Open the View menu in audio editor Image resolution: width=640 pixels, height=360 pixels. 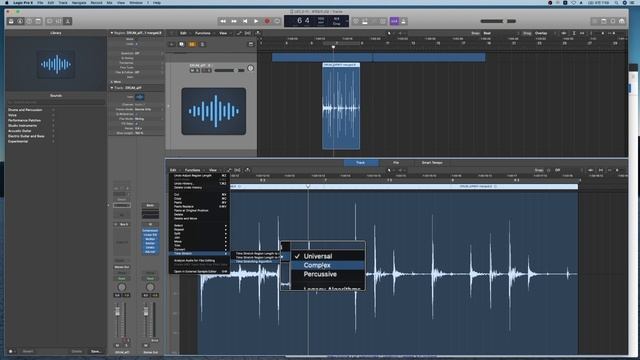tap(213, 170)
